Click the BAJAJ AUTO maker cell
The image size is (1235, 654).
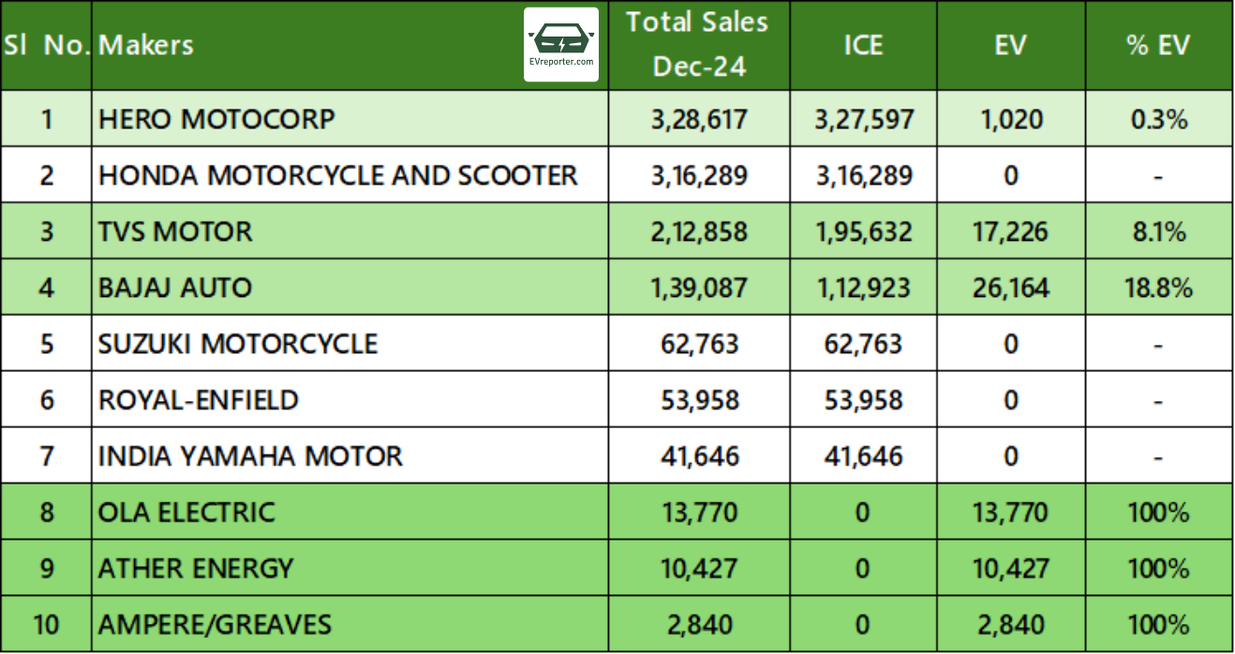tap(350, 287)
